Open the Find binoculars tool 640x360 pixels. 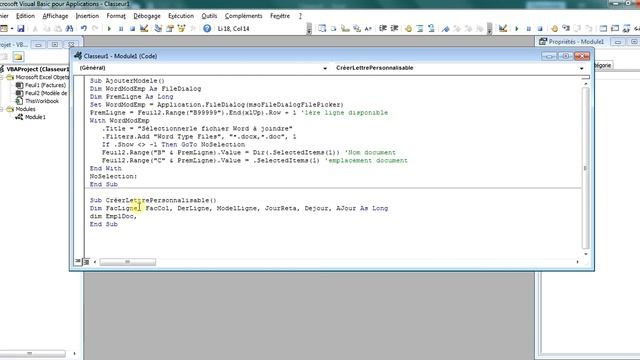tap(69, 29)
